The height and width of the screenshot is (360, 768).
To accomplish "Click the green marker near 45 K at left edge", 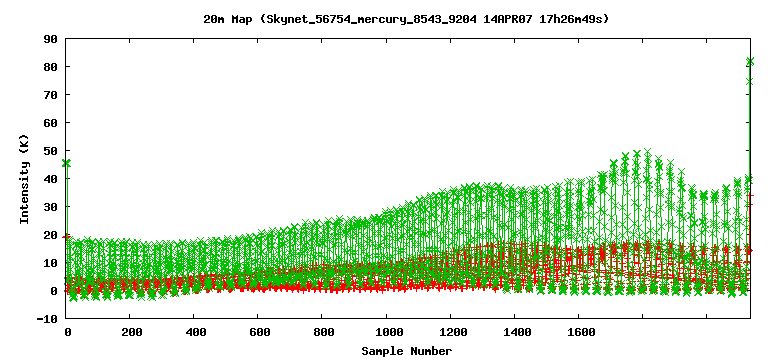I will [x=67, y=163].
